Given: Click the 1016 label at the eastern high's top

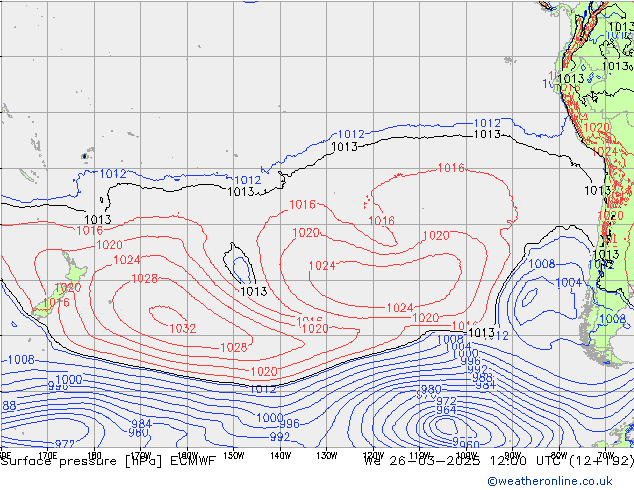Looking at the screenshot, I should [x=451, y=167].
